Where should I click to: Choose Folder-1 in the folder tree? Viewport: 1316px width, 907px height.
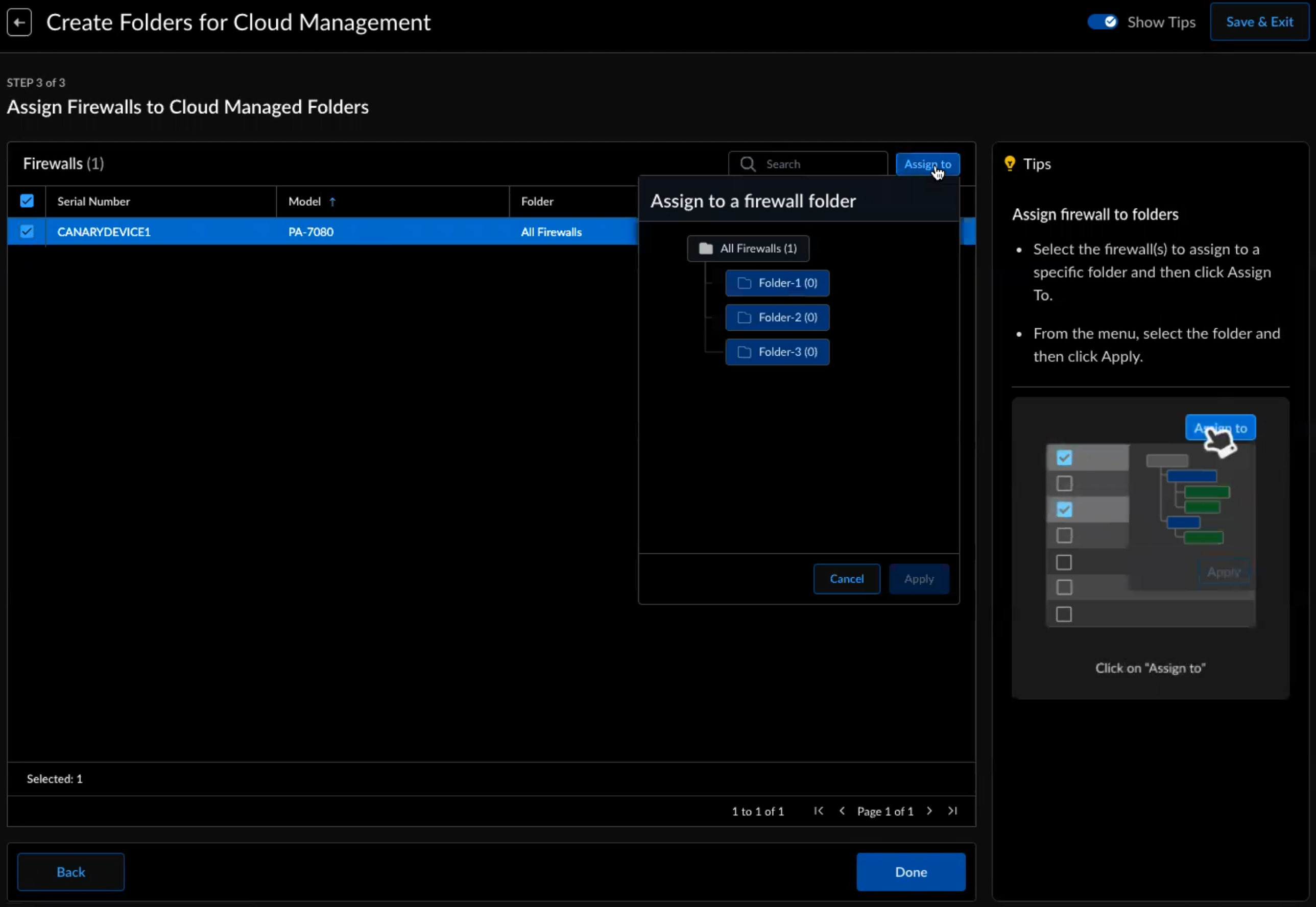(x=777, y=283)
